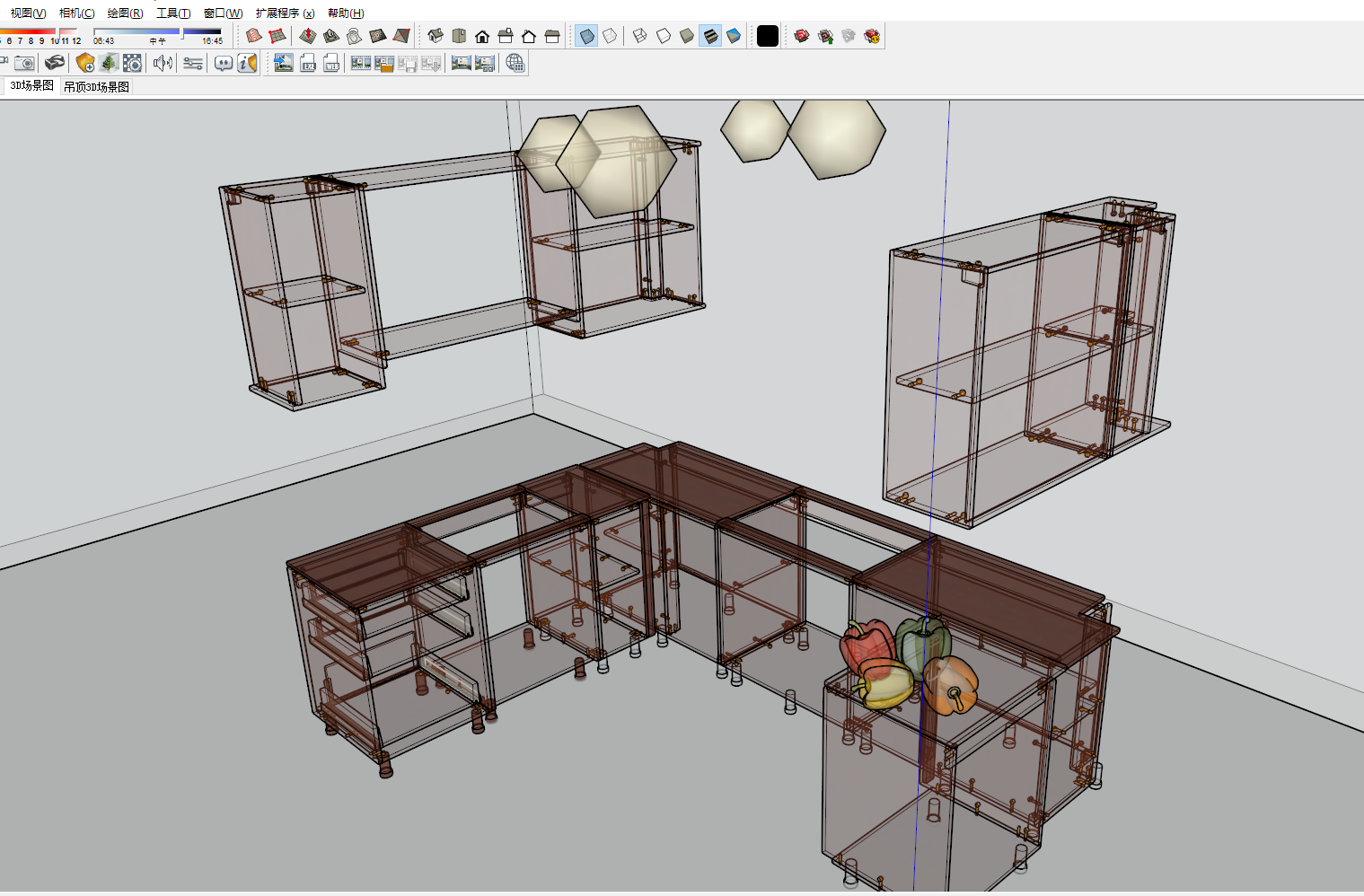Select the Shaded face style
Image resolution: width=1364 pixels, height=896 pixels.
click(685, 36)
